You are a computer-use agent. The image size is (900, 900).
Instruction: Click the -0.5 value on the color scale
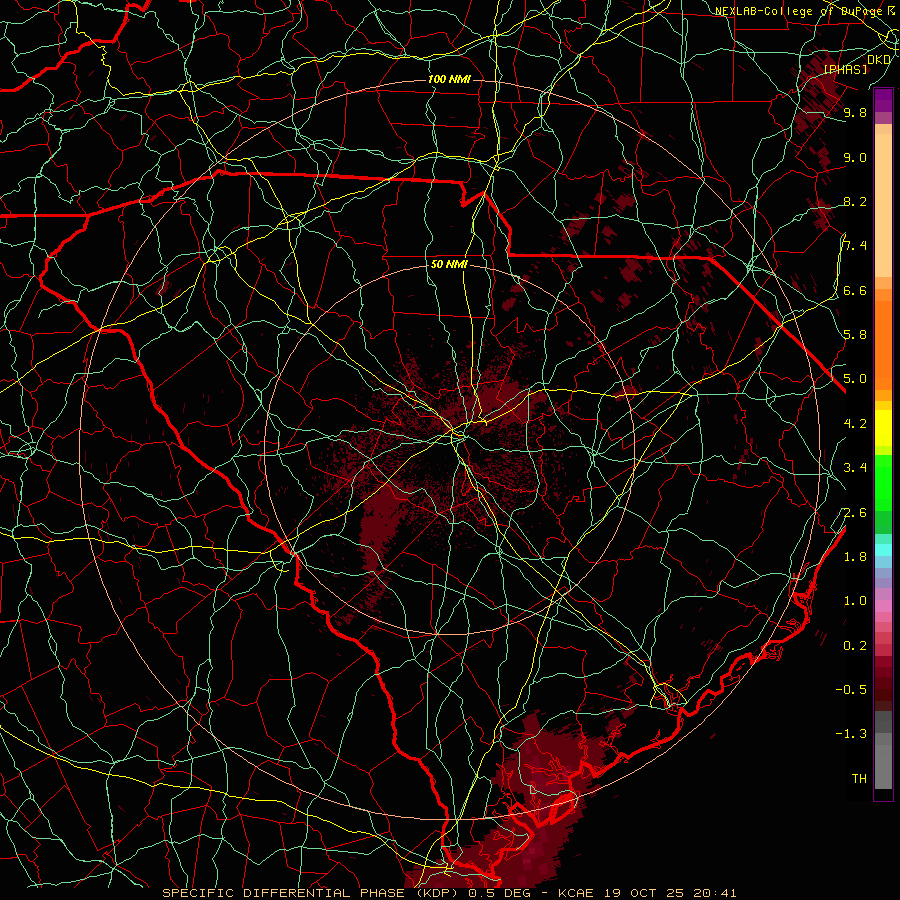pos(851,690)
